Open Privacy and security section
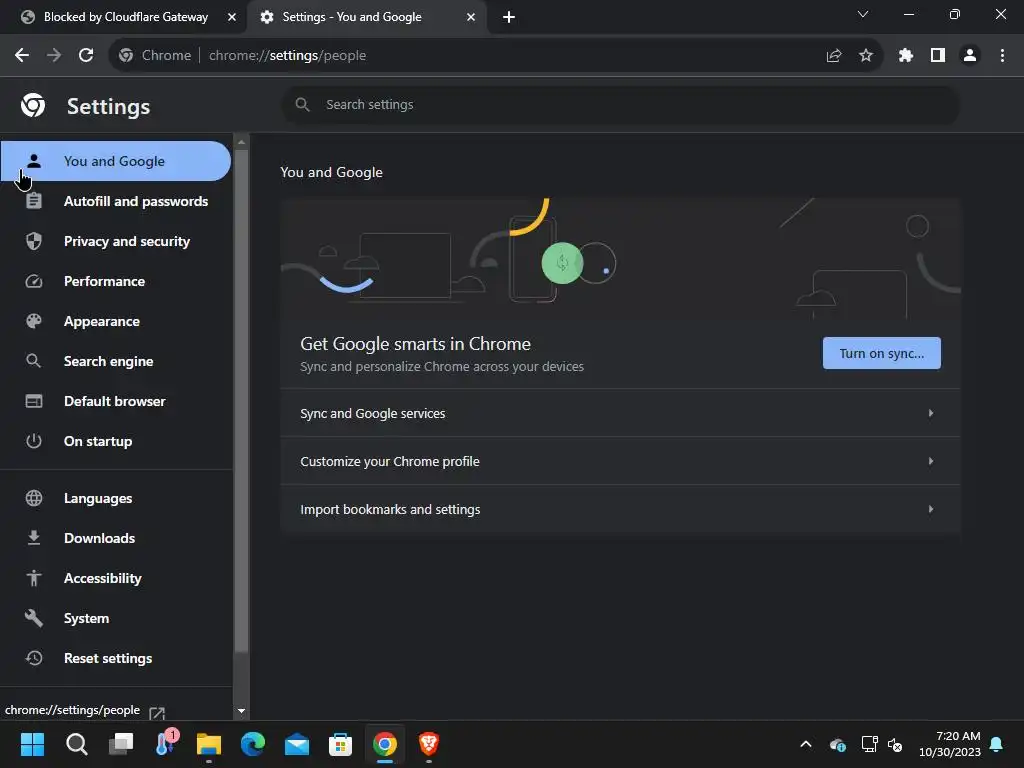 [x=116, y=242]
